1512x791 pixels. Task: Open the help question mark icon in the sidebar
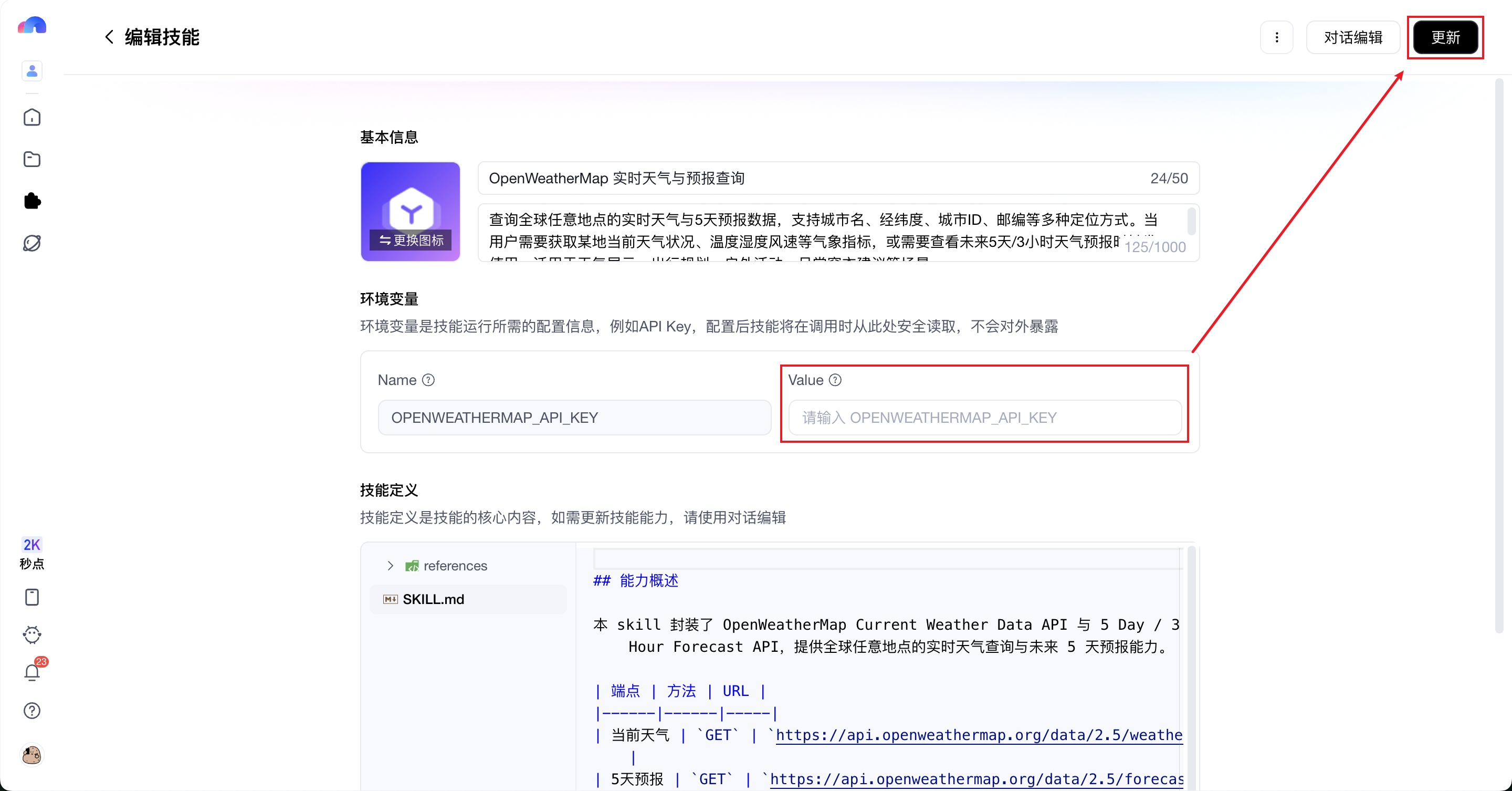[x=31, y=711]
